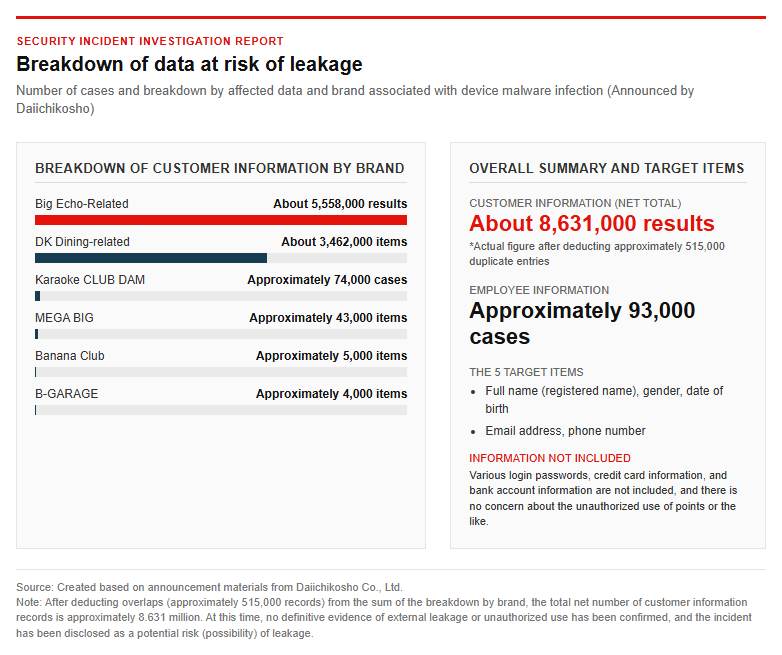Click the value 'Approximately 4,000 items'
The width and height of the screenshot is (782, 655).
[332, 394]
